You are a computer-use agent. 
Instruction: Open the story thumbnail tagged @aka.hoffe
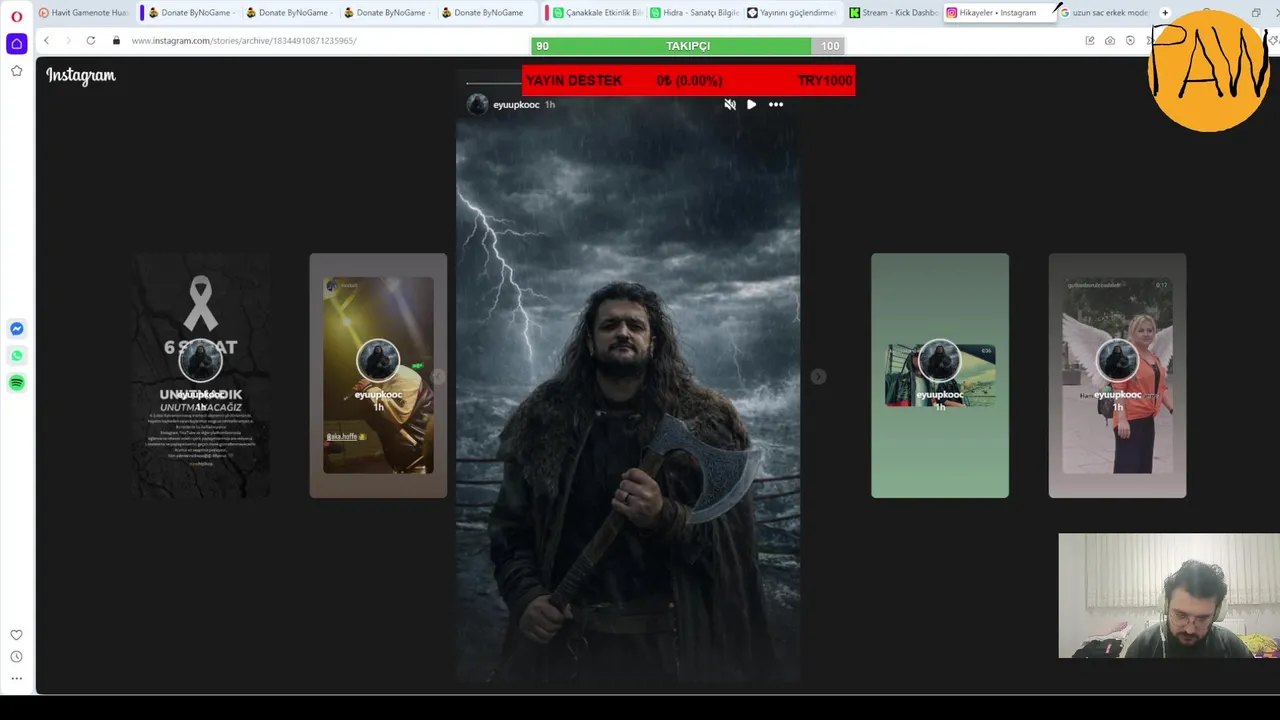(x=378, y=375)
